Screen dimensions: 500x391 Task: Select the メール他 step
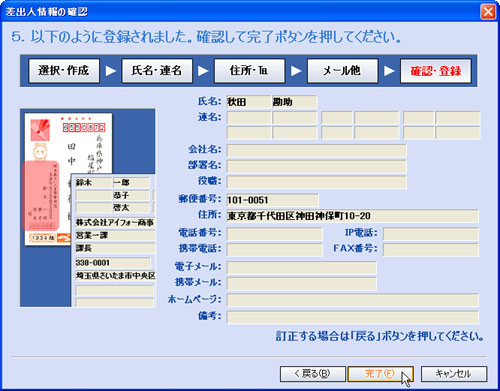(x=342, y=71)
